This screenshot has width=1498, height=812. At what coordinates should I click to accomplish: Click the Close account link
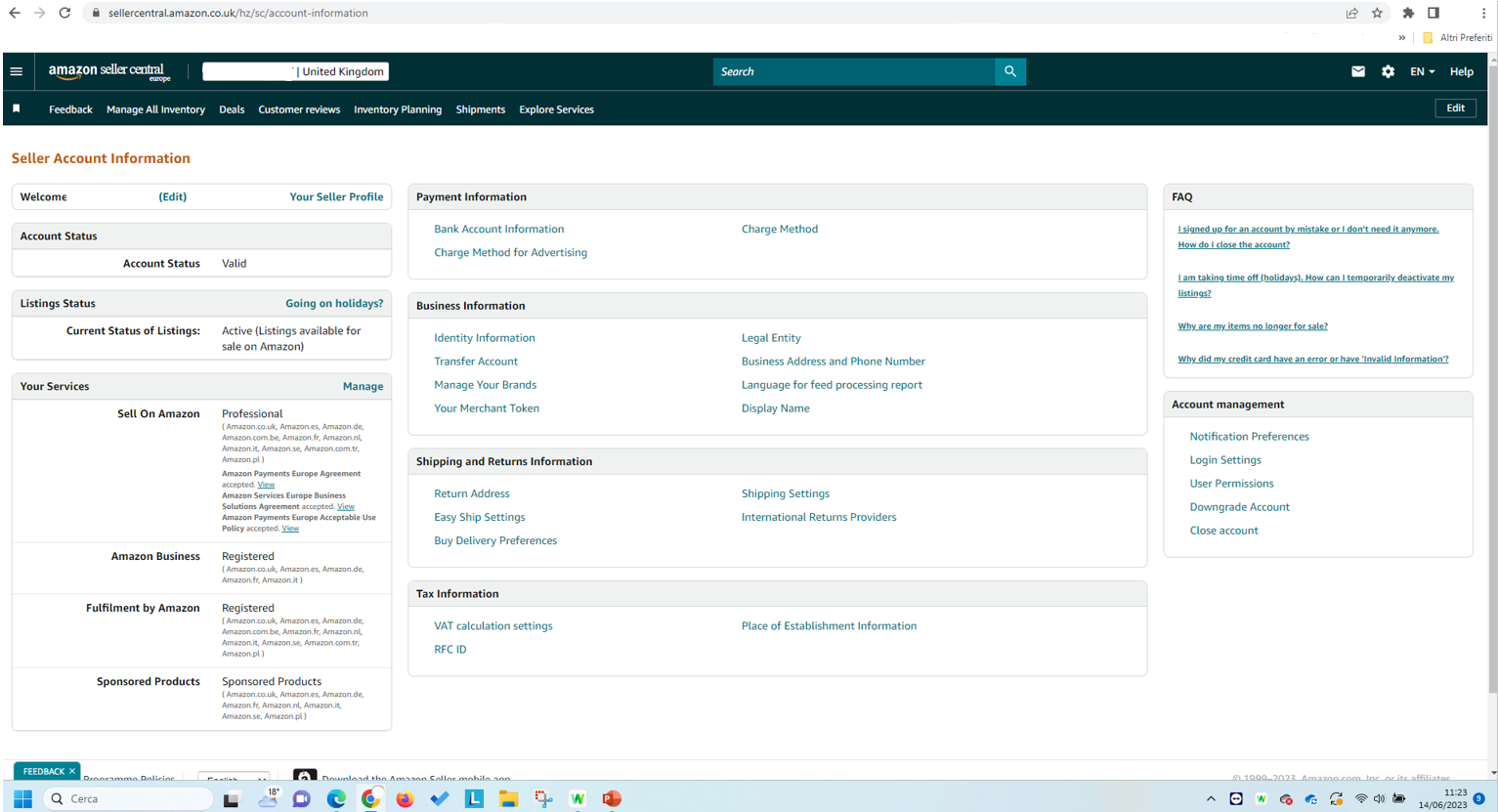pyautogui.click(x=1223, y=530)
